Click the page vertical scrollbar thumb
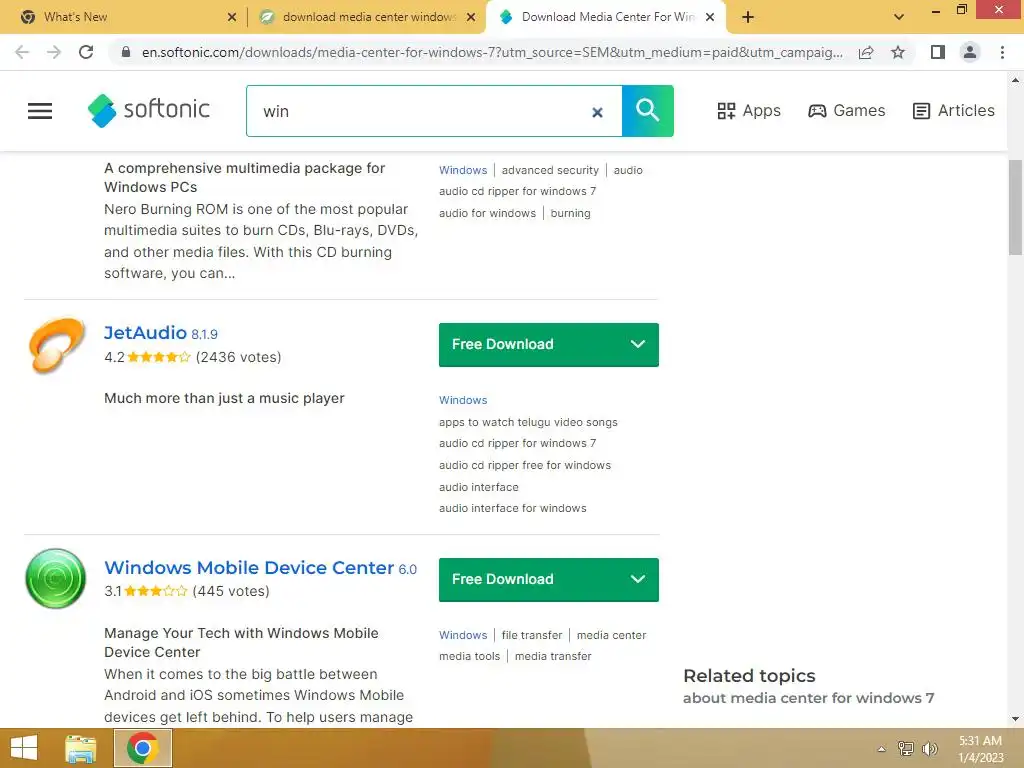Screen dimensions: 1024x768 point(1015,207)
